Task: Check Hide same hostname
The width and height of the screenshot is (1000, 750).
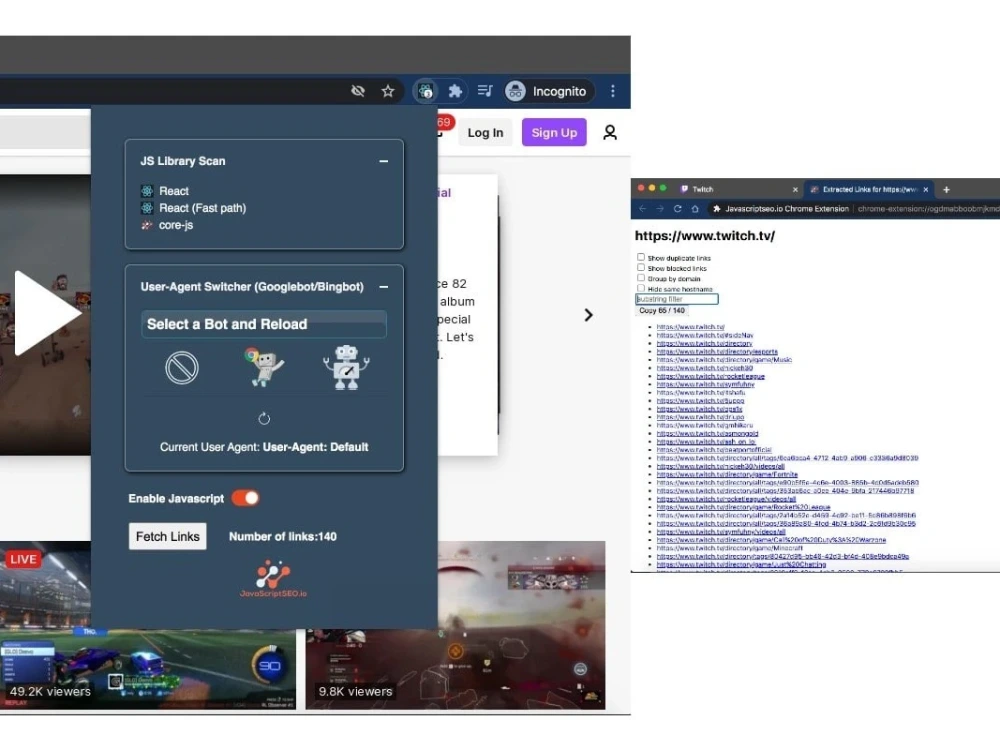Action: click(x=641, y=288)
